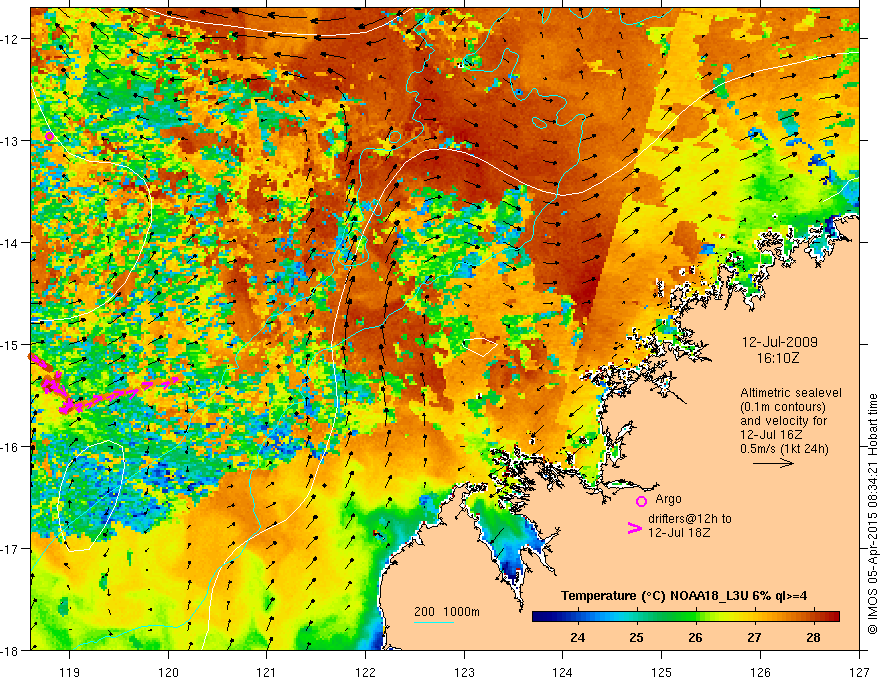Click the '0.5m/s (1kt 24h)' text
The height and width of the screenshot is (680, 880).
(x=785, y=448)
